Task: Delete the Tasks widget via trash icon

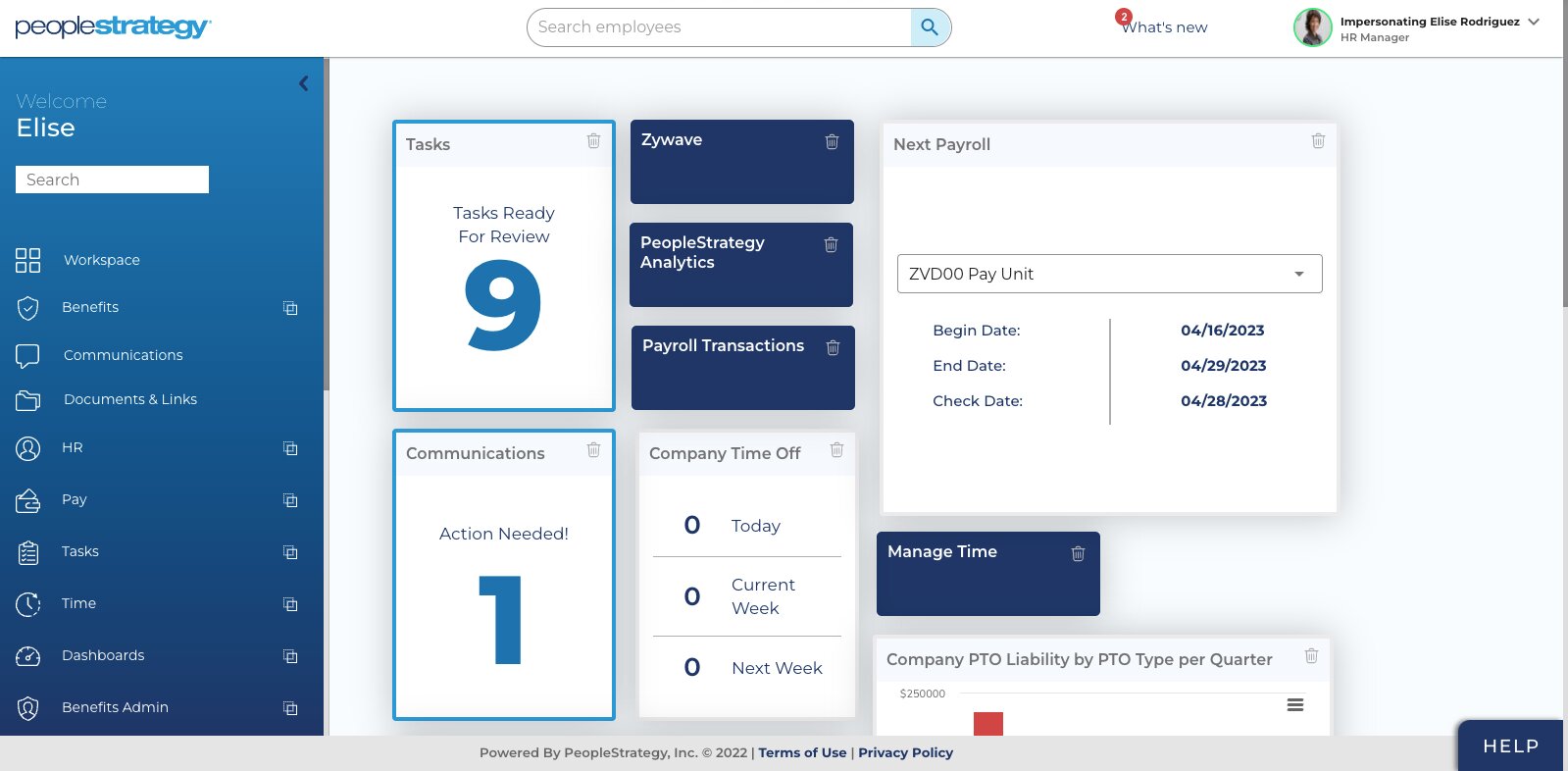Action: [593, 141]
